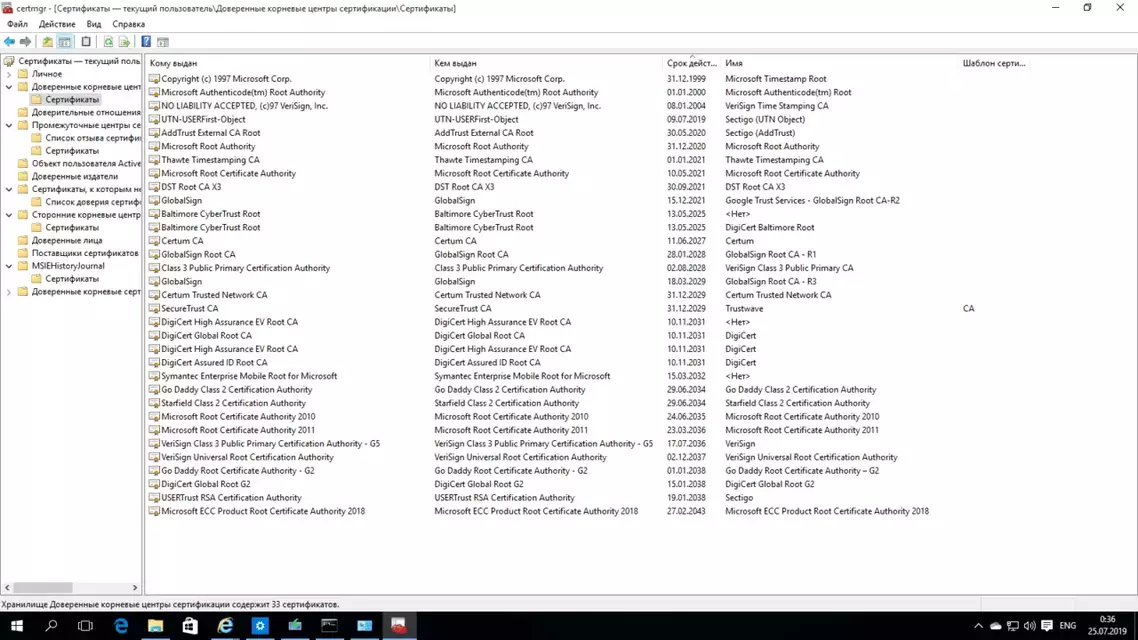Launch Microsoft Edge from the taskbar

click(x=120, y=625)
